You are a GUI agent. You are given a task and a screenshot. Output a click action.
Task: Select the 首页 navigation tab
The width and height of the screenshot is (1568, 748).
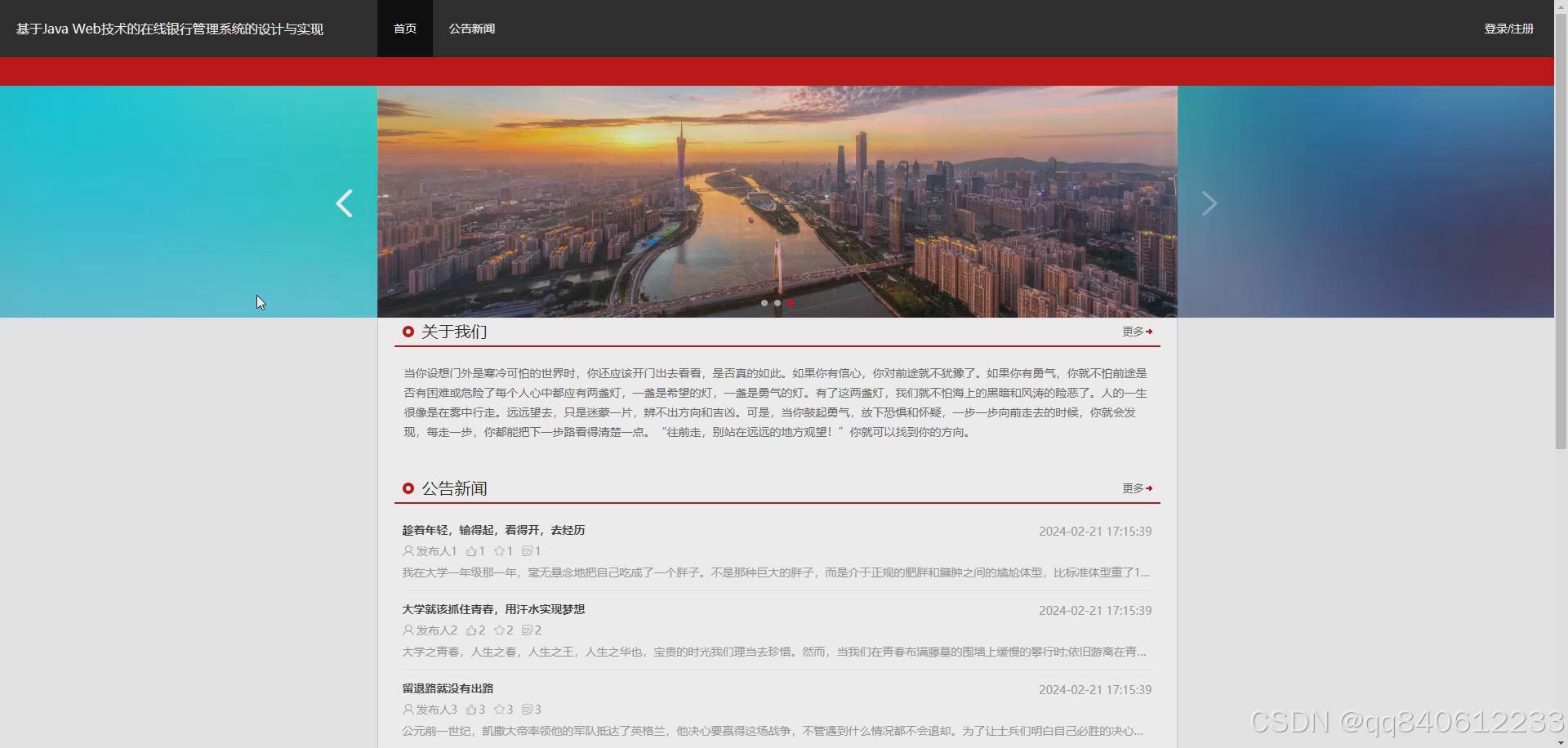point(404,29)
